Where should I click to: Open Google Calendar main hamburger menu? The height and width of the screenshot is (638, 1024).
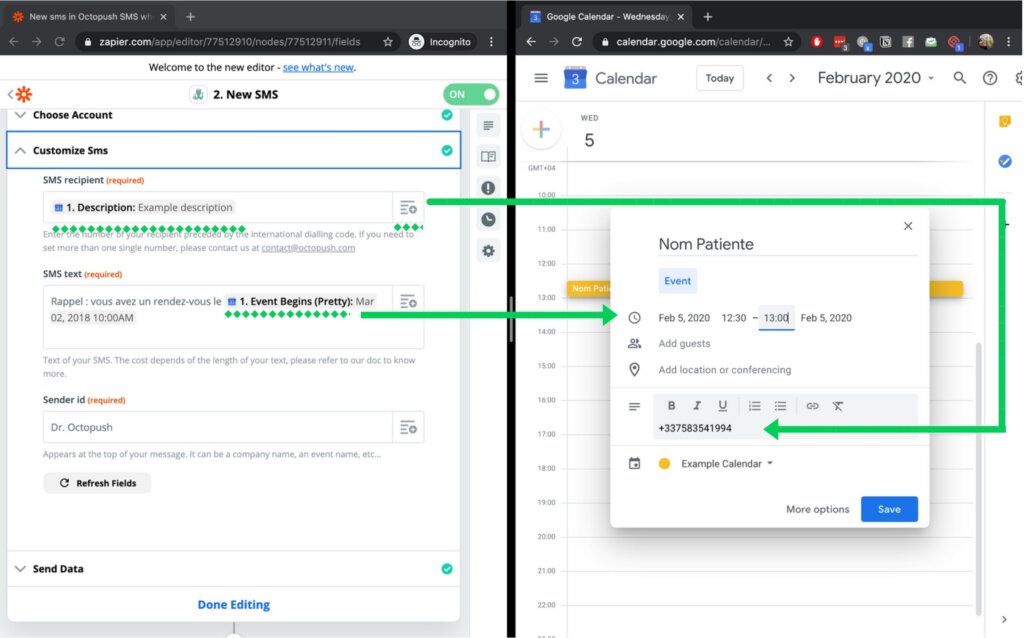tap(541, 78)
